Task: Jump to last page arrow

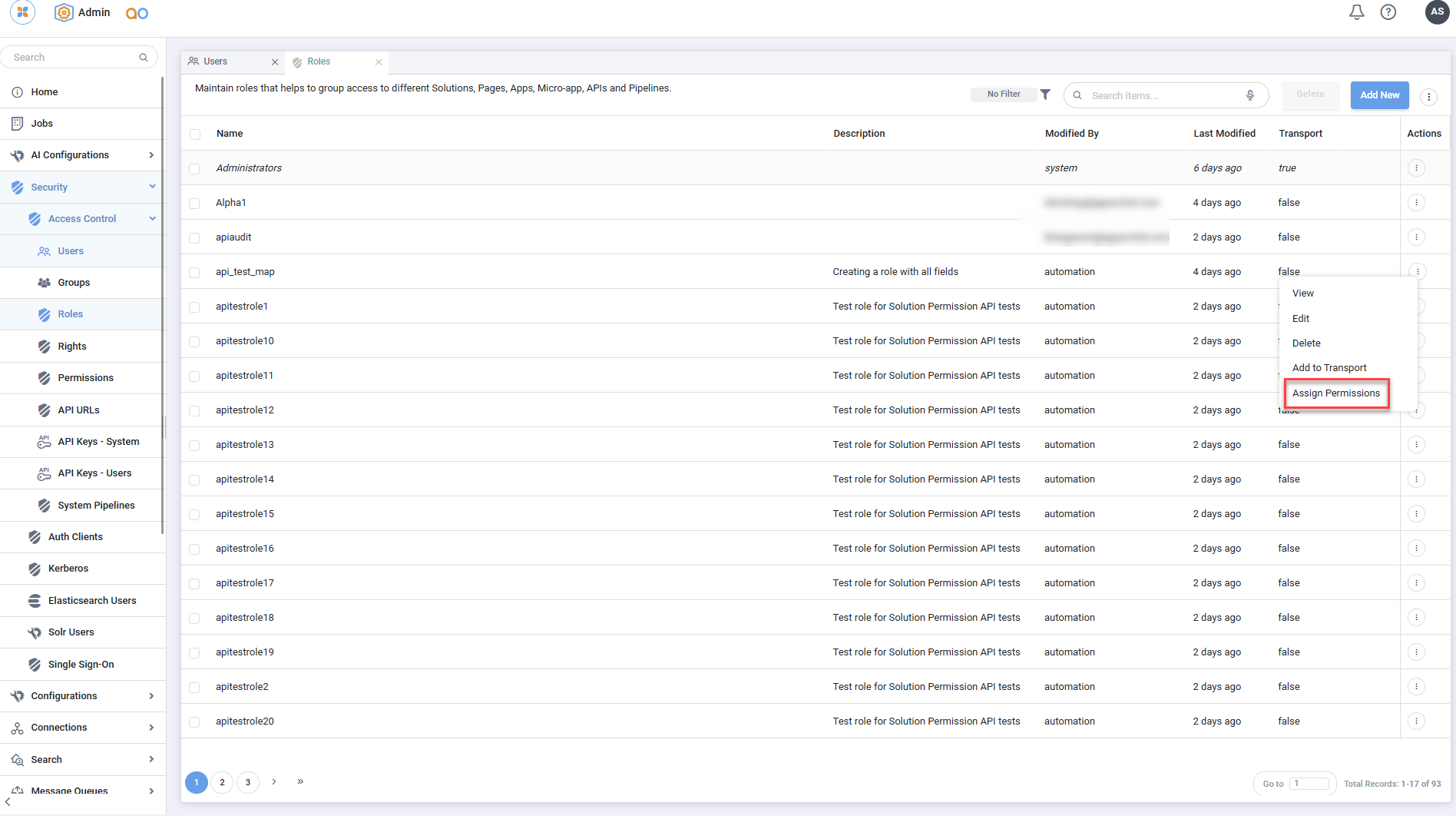Action: [x=300, y=781]
